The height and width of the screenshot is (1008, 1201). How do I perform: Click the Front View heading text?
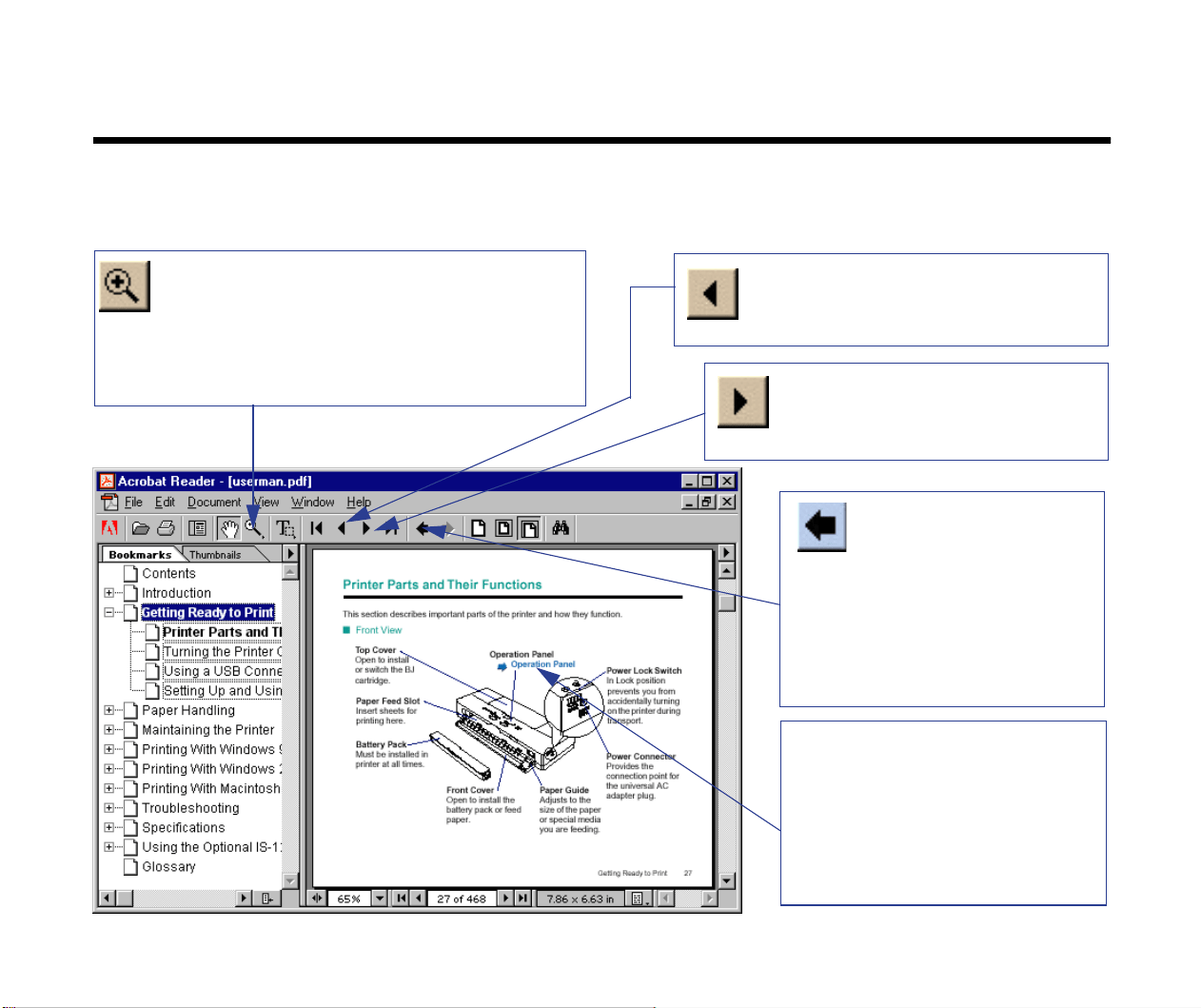tap(379, 630)
